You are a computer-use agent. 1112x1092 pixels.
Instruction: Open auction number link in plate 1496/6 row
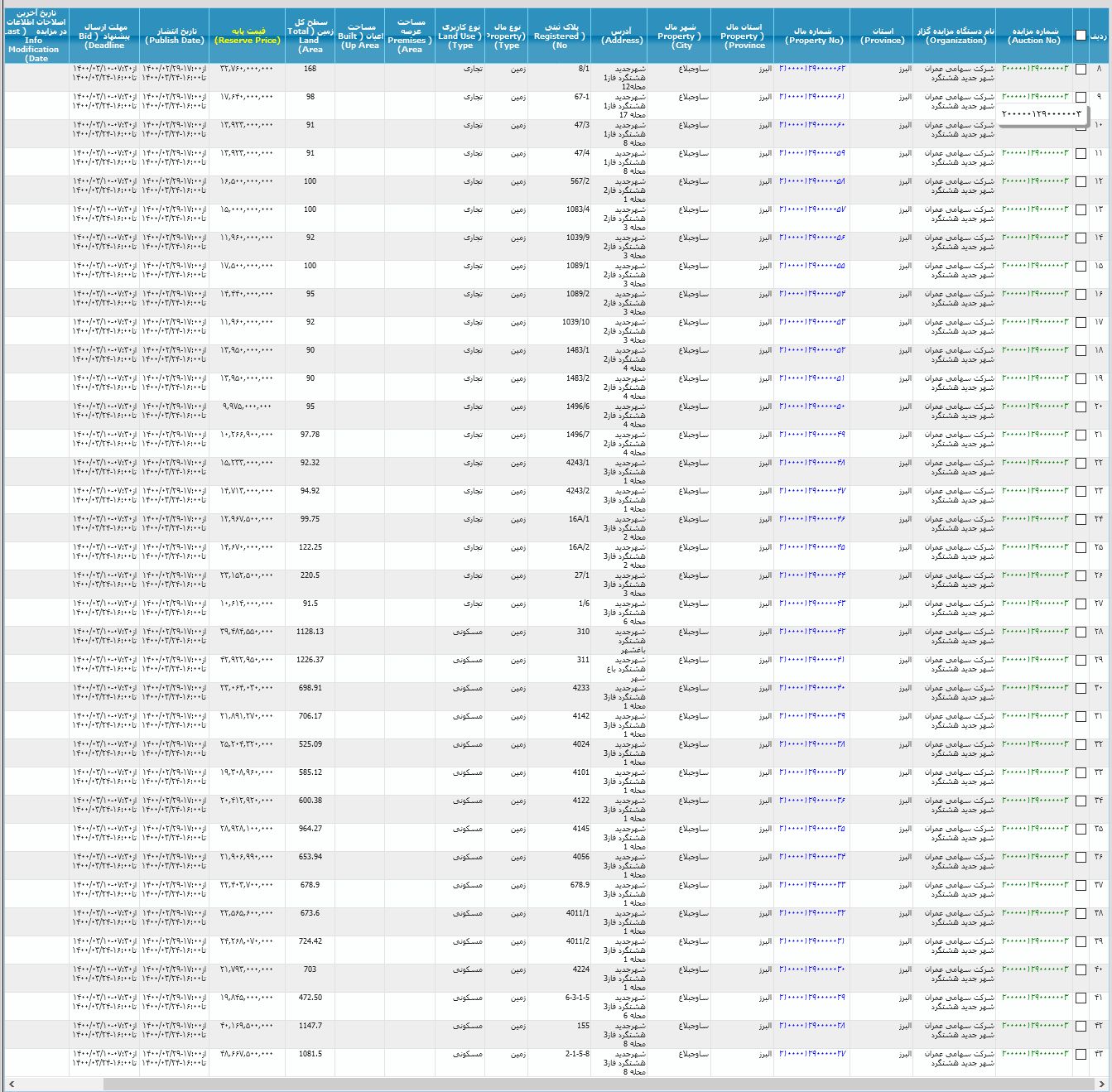point(1035,406)
